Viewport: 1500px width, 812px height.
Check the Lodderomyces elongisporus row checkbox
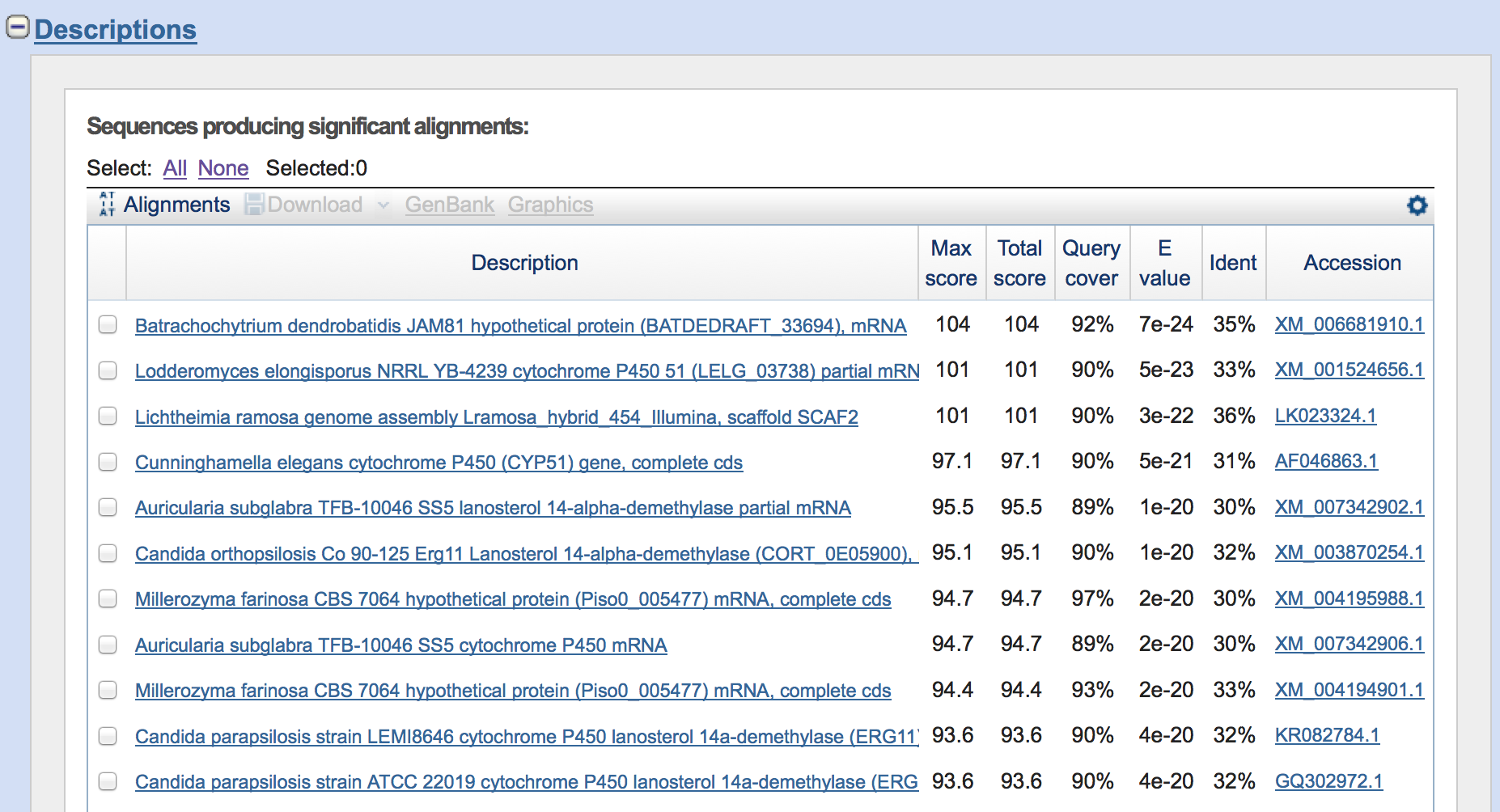pyautogui.click(x=108, y=370)
